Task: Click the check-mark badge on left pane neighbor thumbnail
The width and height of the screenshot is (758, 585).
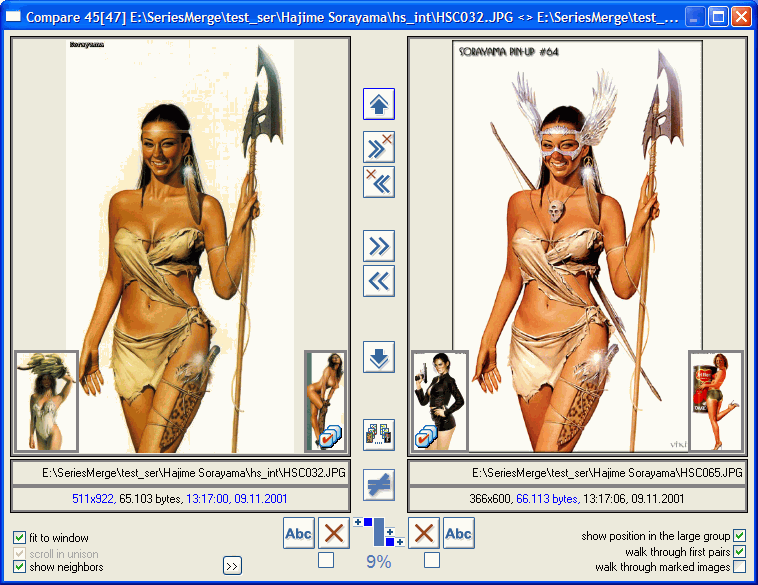Action: pyautogui.click(x=330, y=436)
